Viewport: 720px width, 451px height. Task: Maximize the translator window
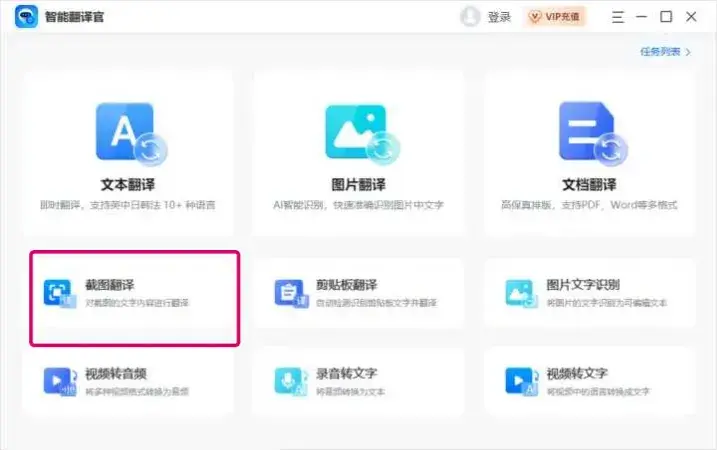click(666, 17)
